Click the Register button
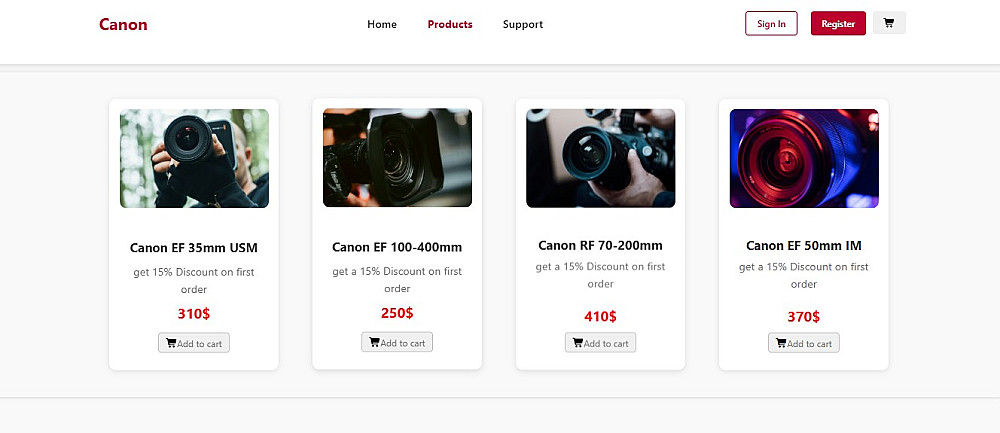This screenshot has width=1000, height=433. pyautogui.click(x=838, y=24)
